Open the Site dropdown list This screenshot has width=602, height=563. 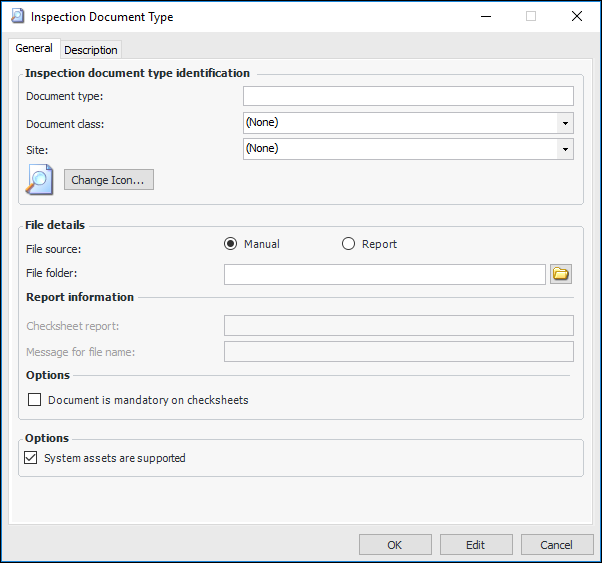point(565,149)
